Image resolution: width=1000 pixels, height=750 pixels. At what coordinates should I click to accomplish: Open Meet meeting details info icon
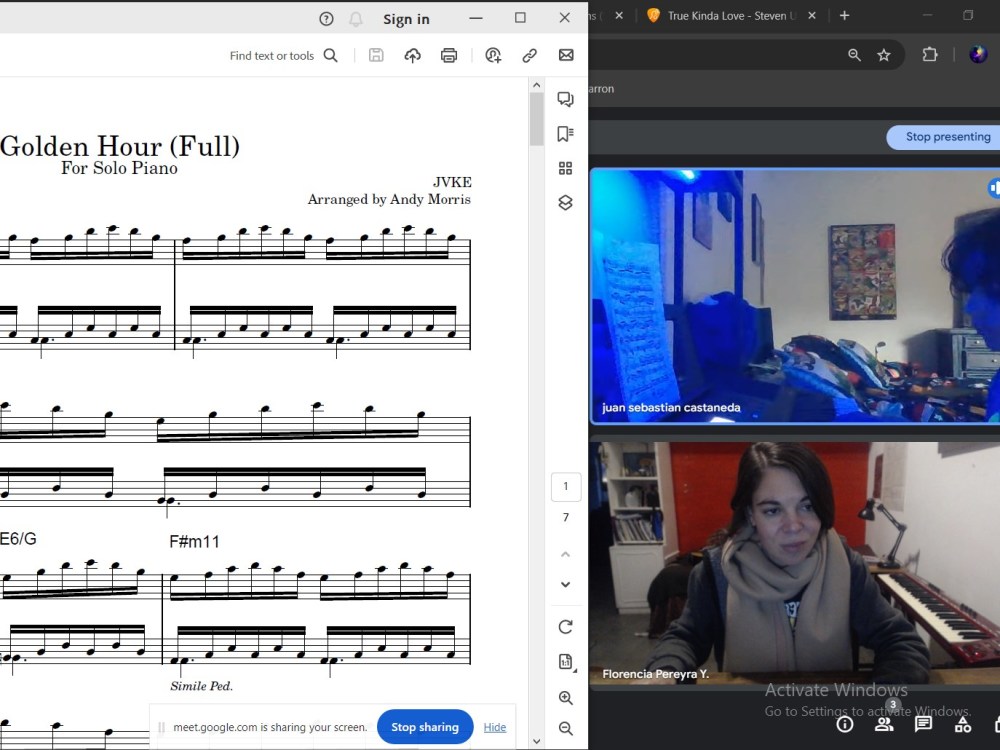(845, 724)
